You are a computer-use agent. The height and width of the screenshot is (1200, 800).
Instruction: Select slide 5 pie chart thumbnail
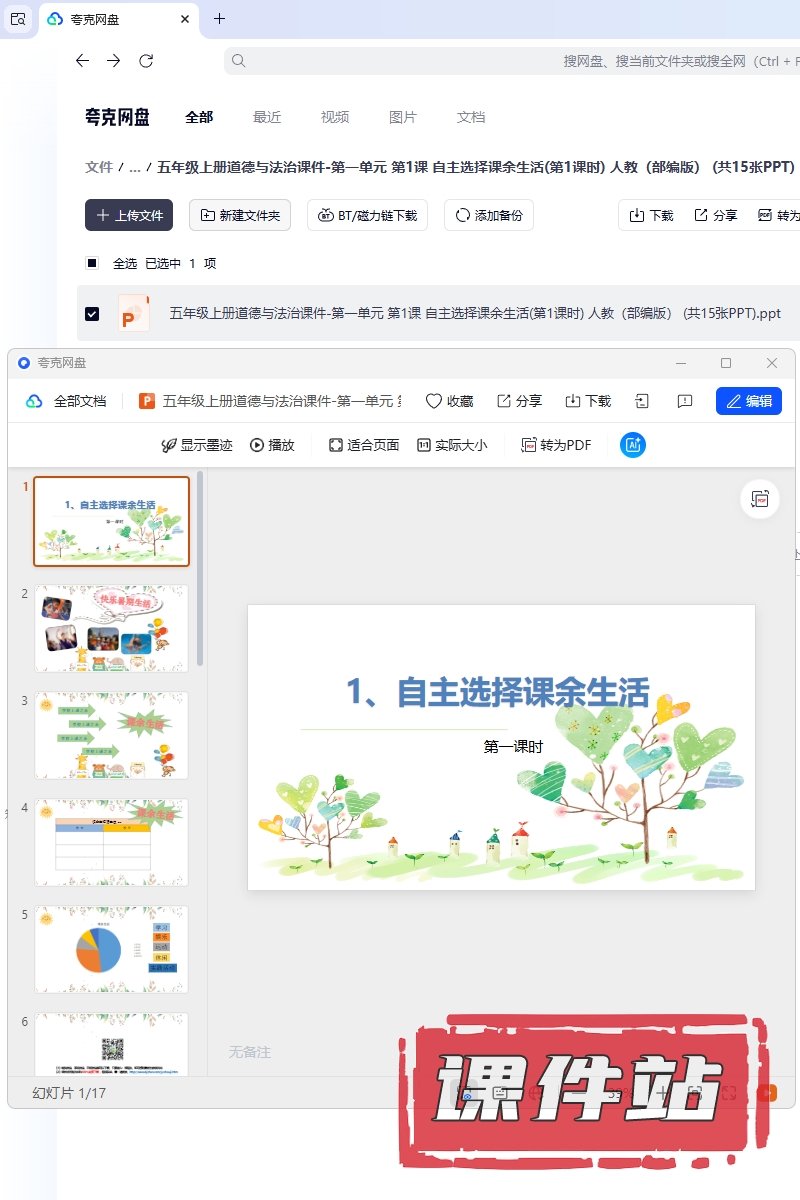pos(111,949)
